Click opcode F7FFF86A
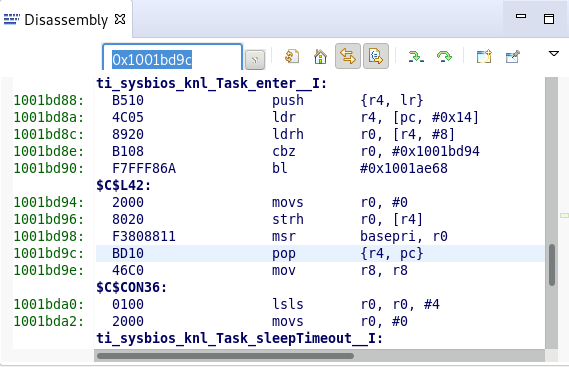This screenshot has width=569, height=367. click(144, 168)
